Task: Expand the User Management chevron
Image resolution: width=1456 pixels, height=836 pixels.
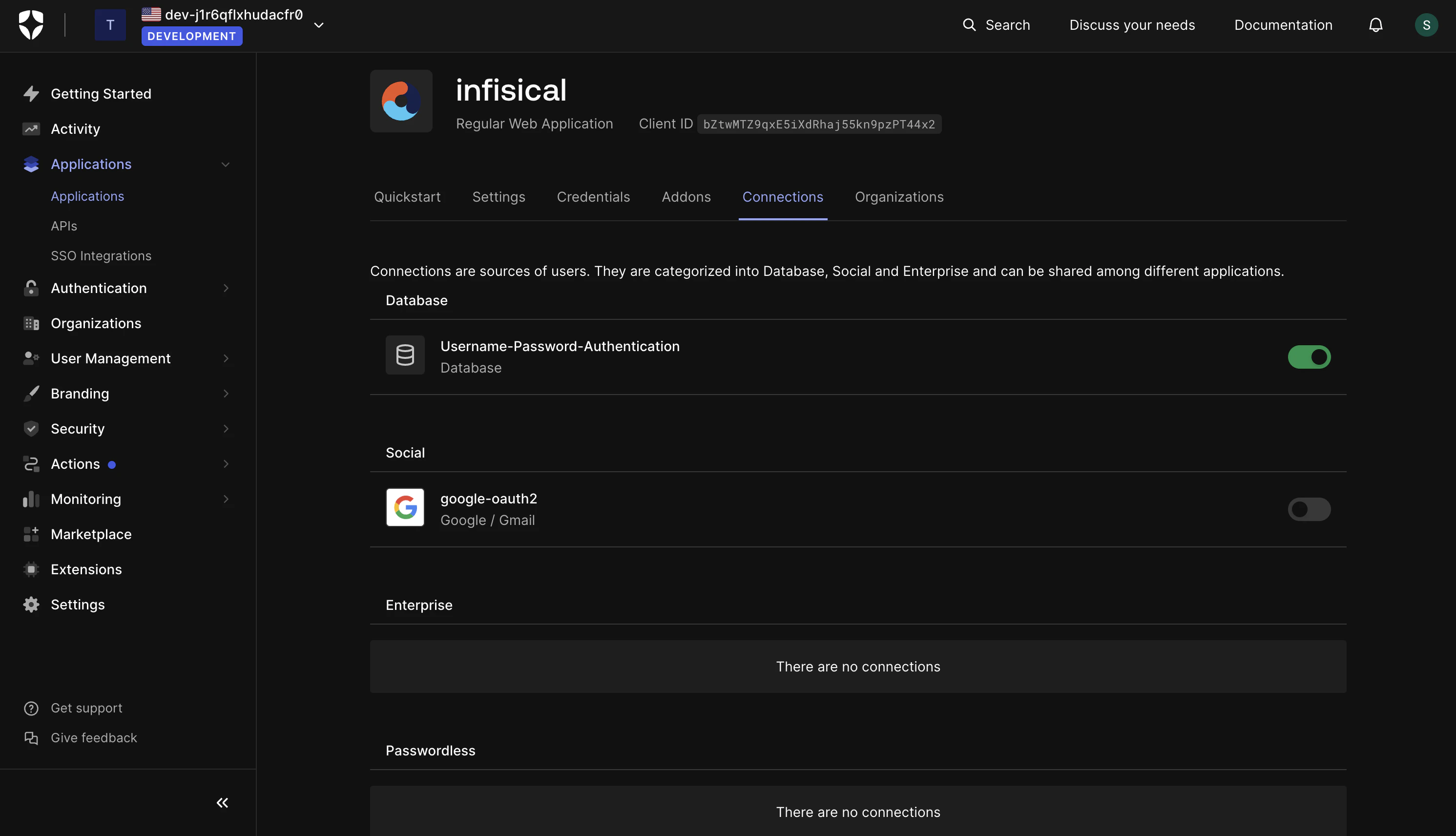Action: click(226, 358)
